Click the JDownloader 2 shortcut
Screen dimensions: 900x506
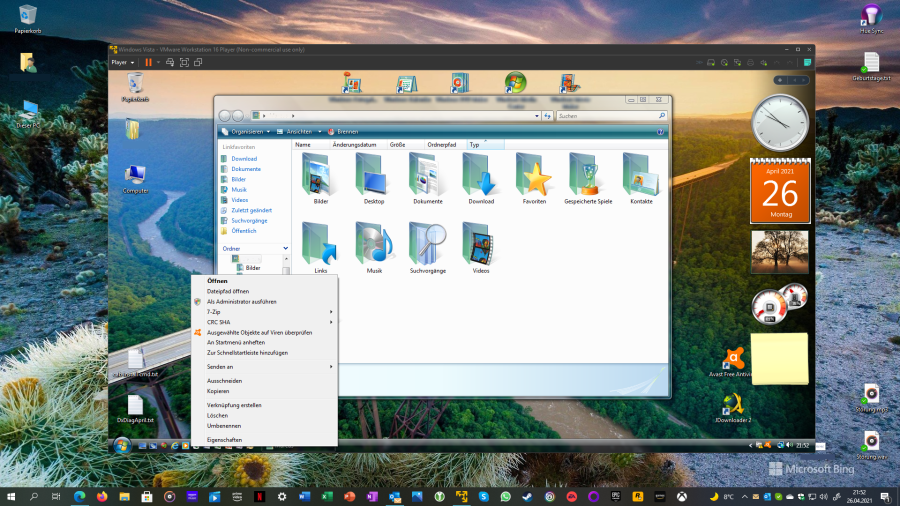pyautogui.click(x=732, y=408)
